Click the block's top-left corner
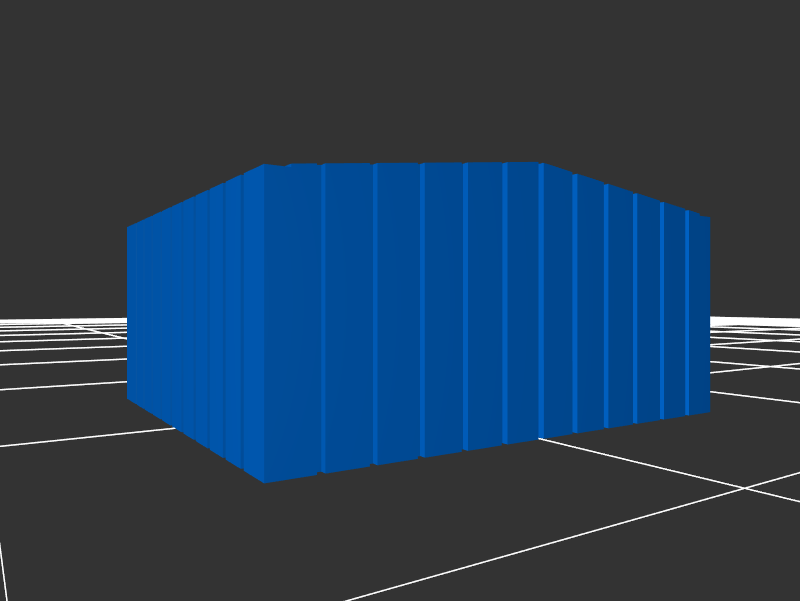This screenshot has height=601, width=800. click(x=128, y=228)
